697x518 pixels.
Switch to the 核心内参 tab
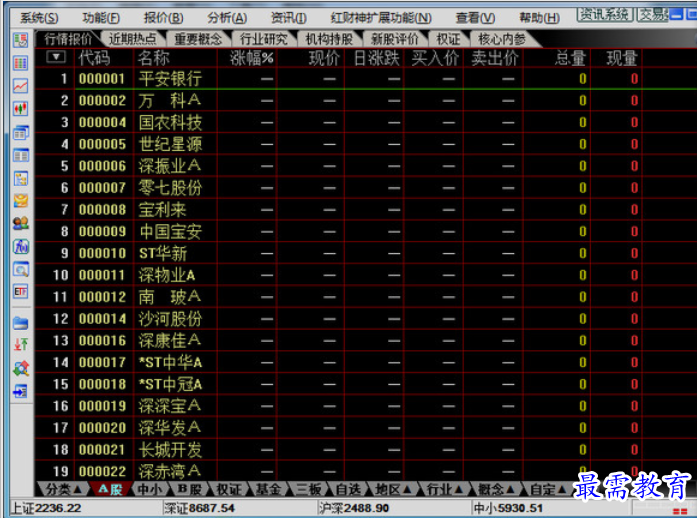(502, 39)
